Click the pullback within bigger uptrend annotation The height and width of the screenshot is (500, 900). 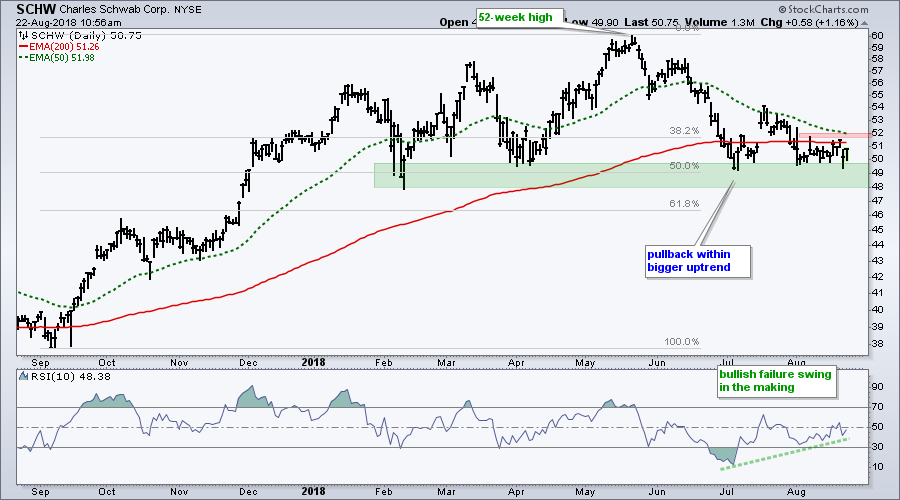pyautogui.click(x=698, y=261)
